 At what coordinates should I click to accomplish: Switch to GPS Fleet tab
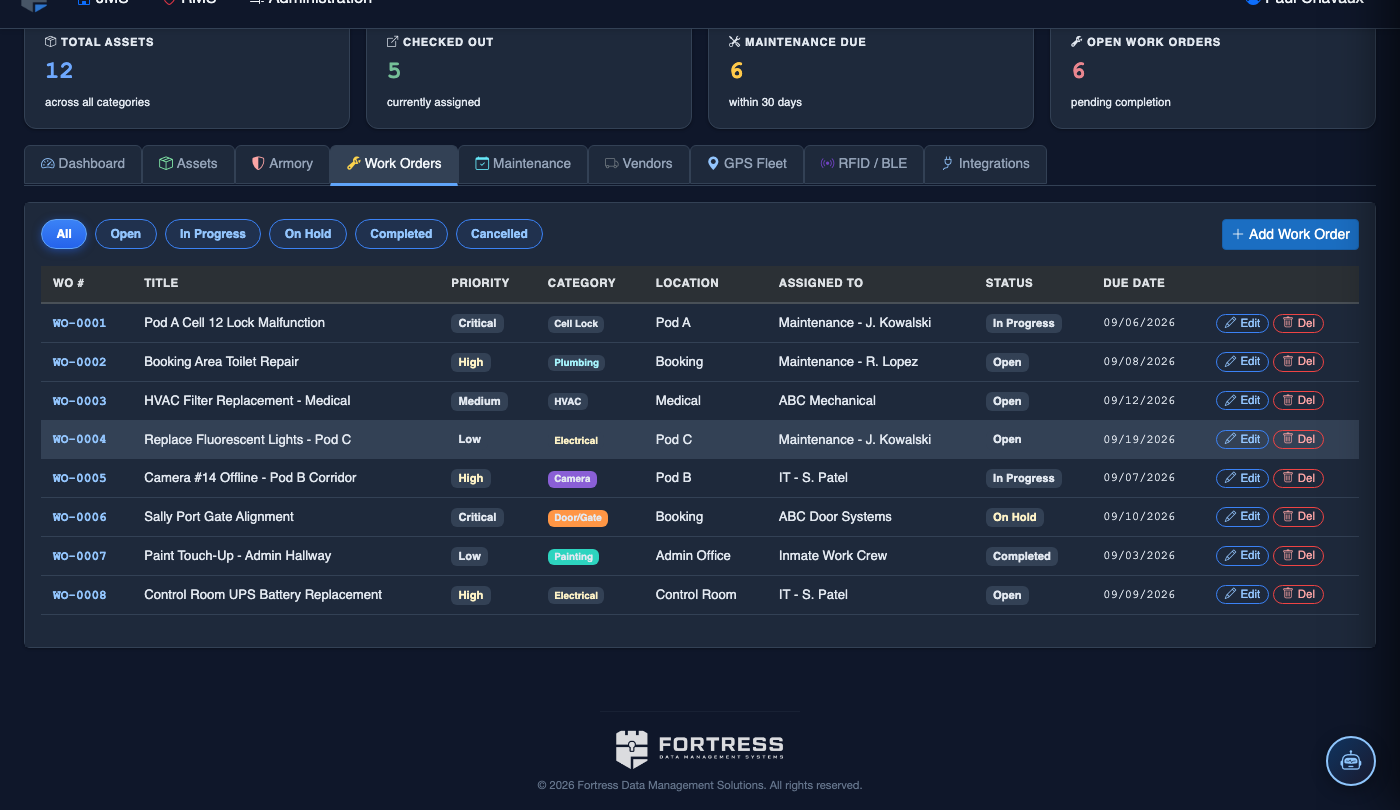point(747,164)
